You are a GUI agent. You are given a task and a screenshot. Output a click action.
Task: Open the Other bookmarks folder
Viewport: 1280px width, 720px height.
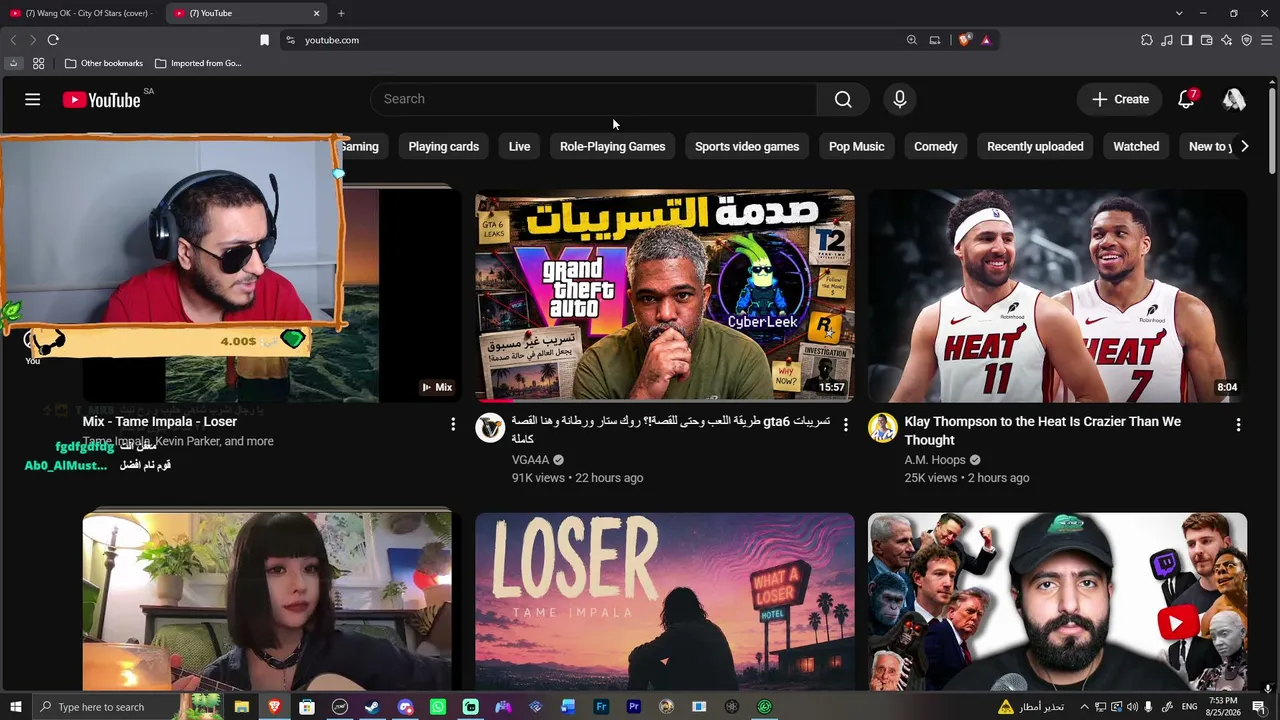104,63
